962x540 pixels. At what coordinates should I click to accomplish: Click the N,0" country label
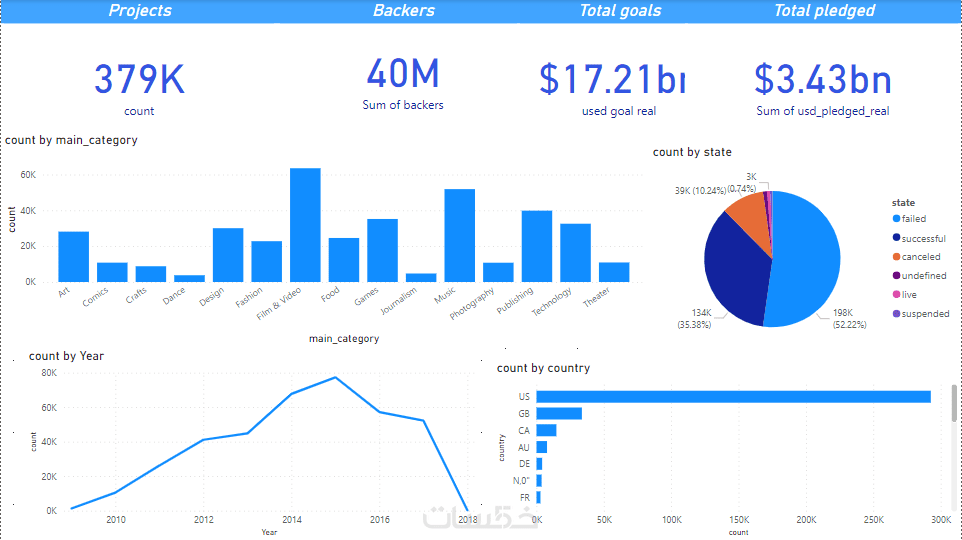point(521,480)
